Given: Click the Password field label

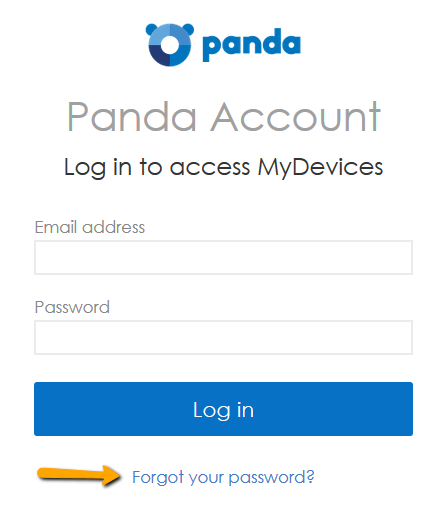Looking at the screenshot, I should (x=72, y=307).
